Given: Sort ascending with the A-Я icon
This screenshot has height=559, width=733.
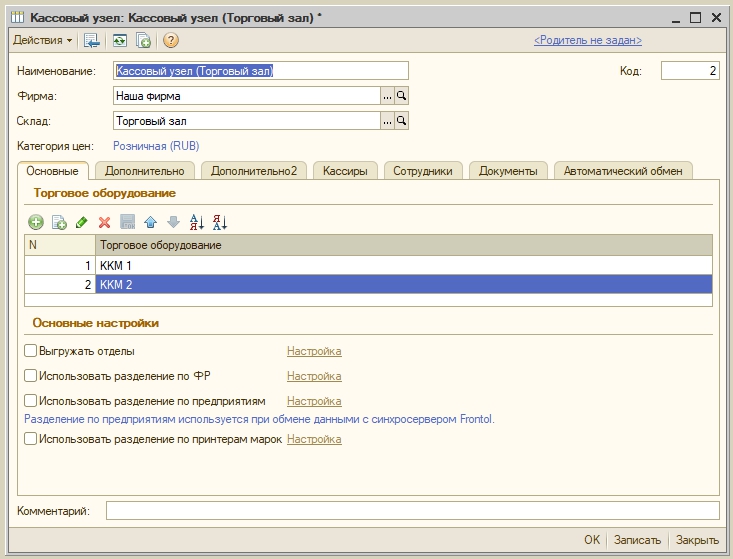Looking at the screenshot, I should coord(196,222).
